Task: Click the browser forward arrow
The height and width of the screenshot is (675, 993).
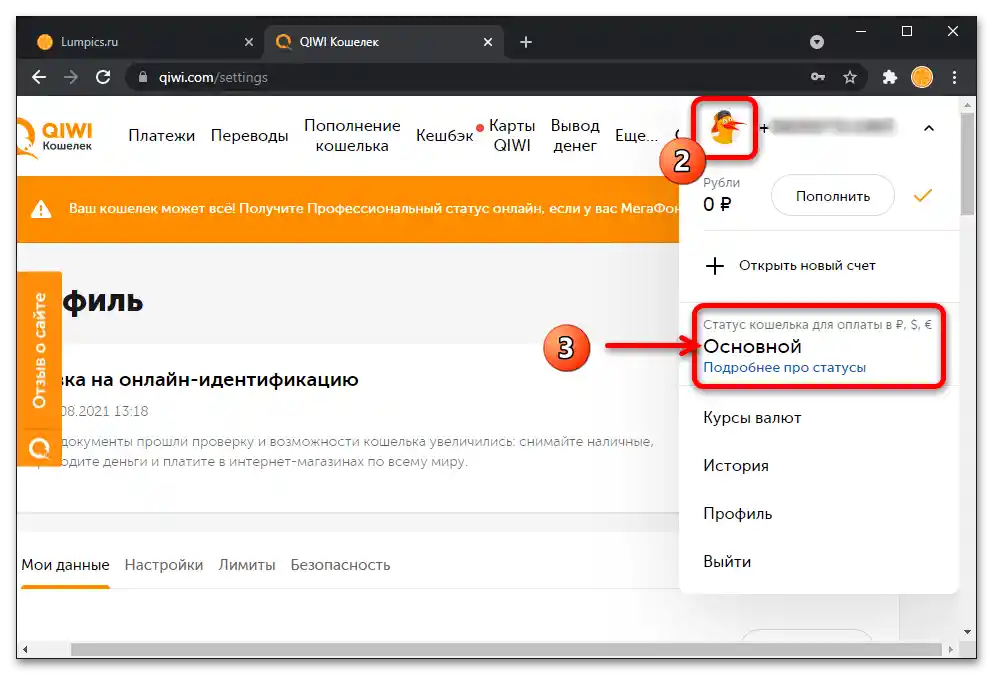Action: 71,77
